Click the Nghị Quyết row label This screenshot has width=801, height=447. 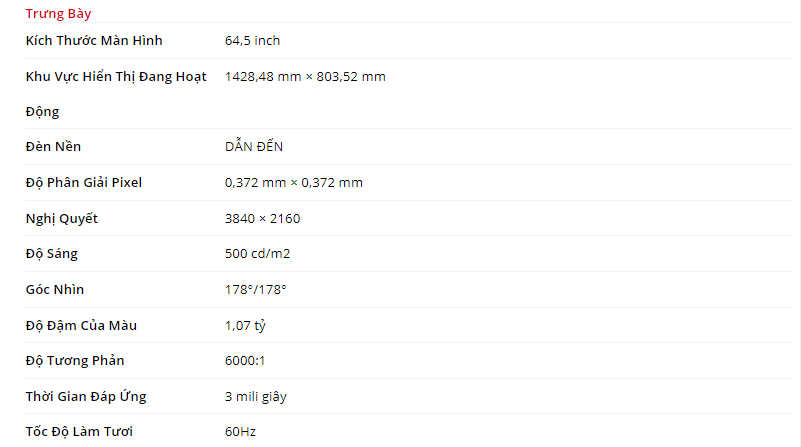62,219
